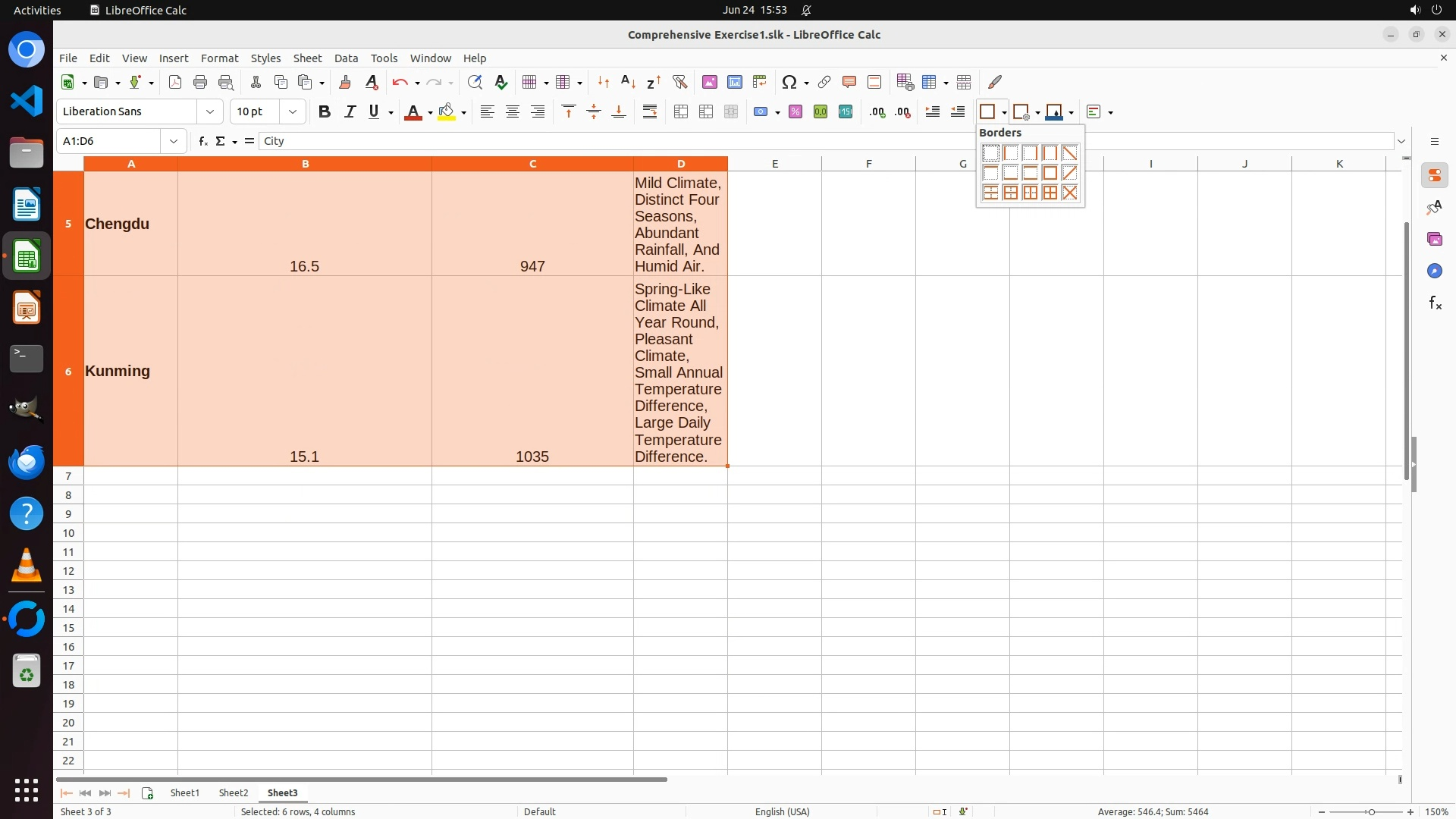Open the font size dropdown
Image resolution: width=1456 pixels, height=819 pixels.
pos(292,111)
